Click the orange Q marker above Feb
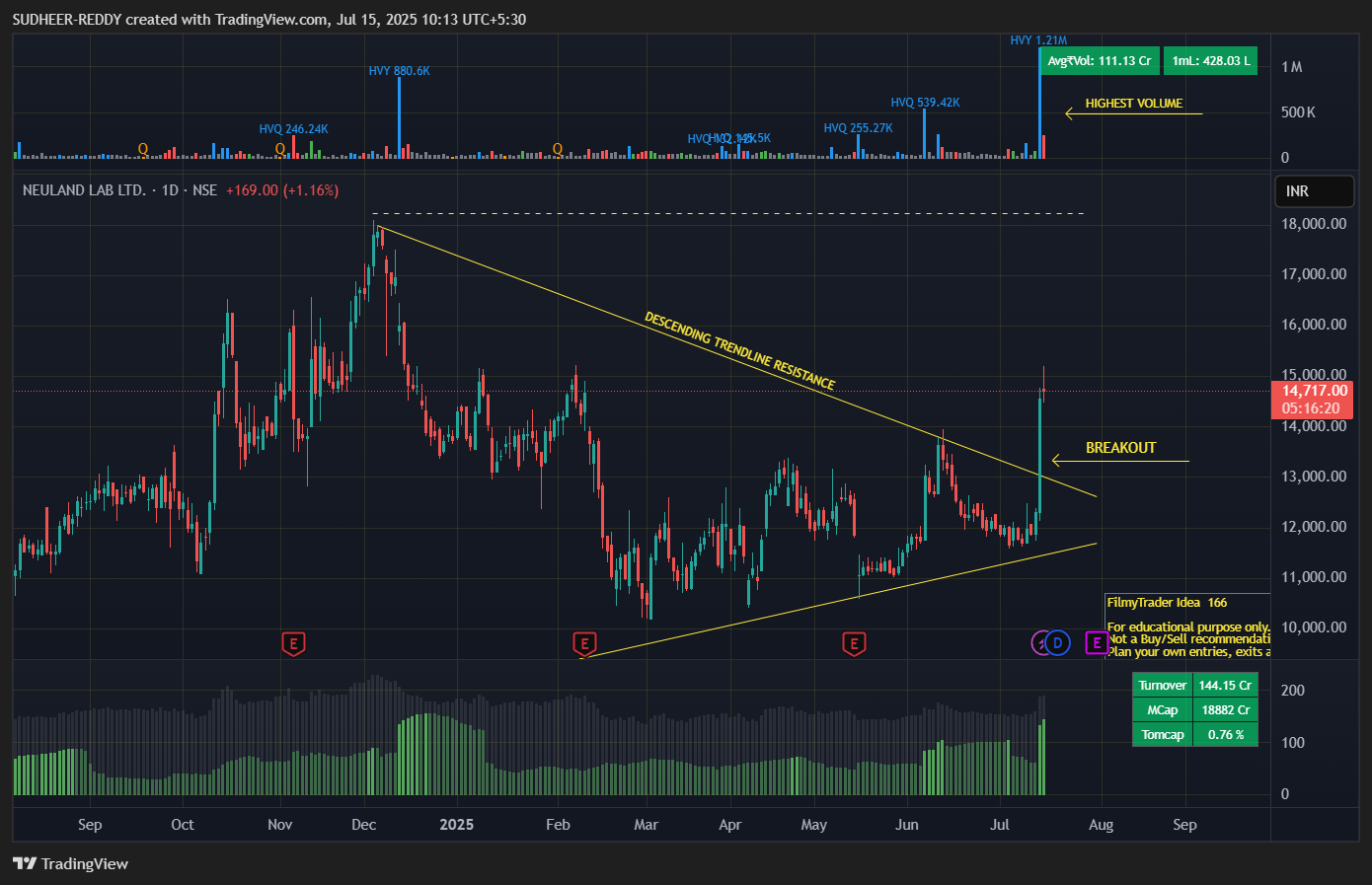 coord(558,149)
